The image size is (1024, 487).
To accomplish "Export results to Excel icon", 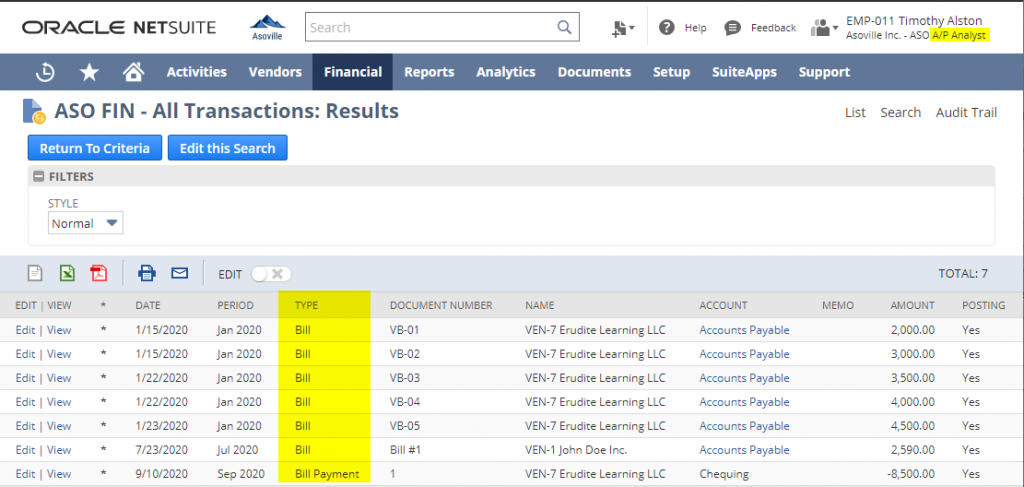I will (x=67, y=273).
